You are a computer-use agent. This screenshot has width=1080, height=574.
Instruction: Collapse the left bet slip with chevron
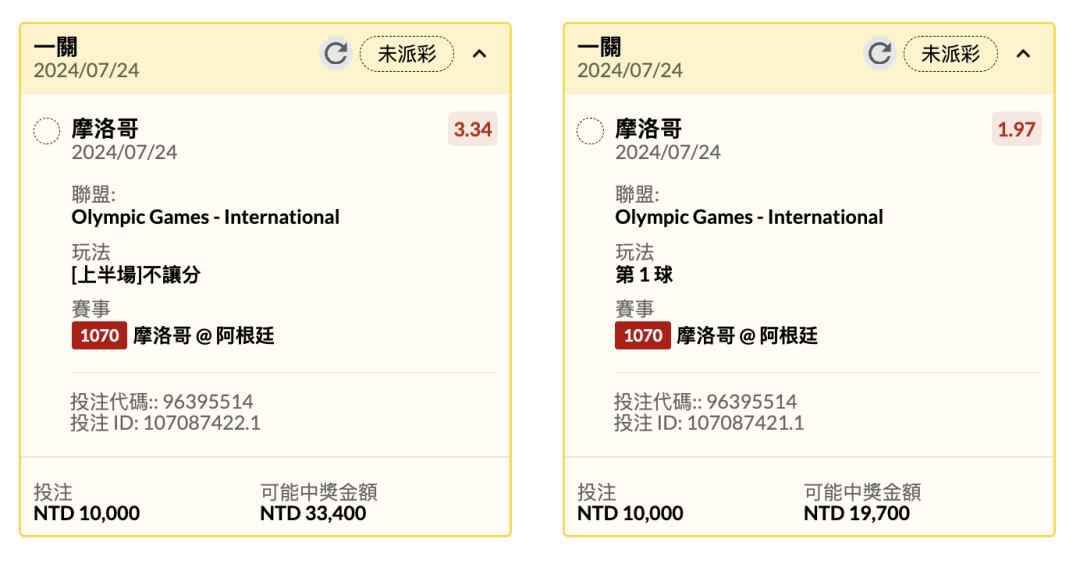click(x=479, y=54)
